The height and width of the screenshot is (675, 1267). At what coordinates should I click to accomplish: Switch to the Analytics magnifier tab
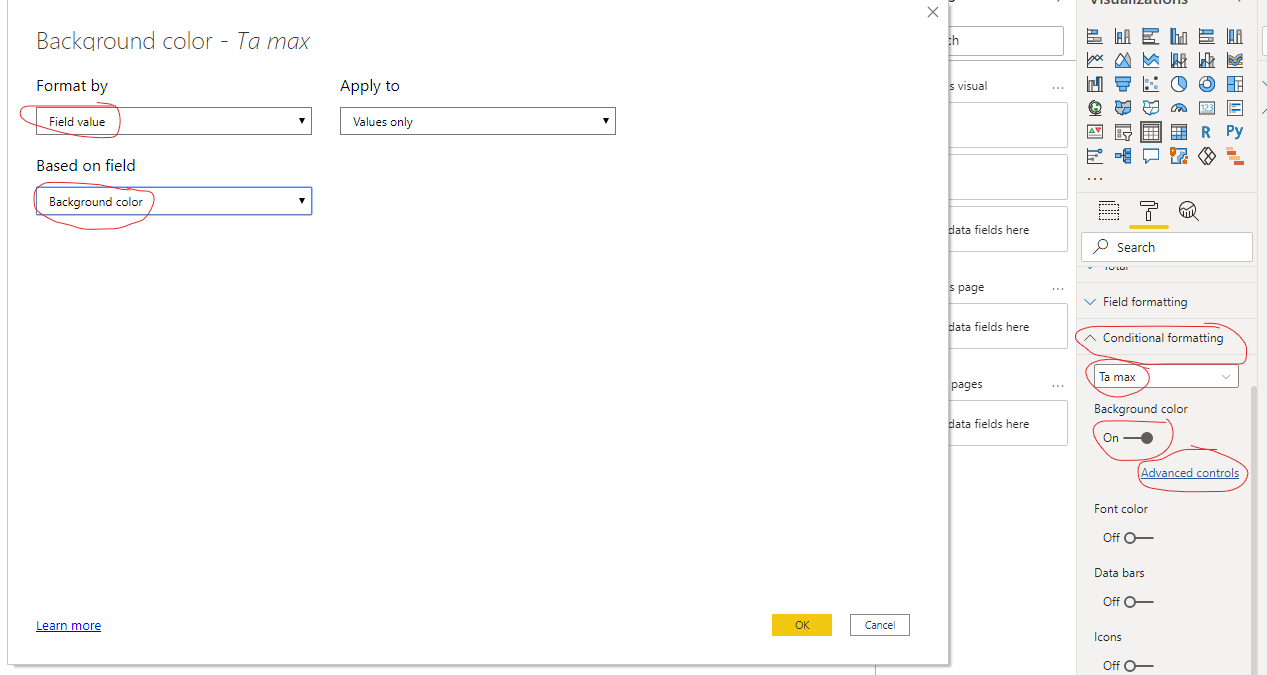1188,211
